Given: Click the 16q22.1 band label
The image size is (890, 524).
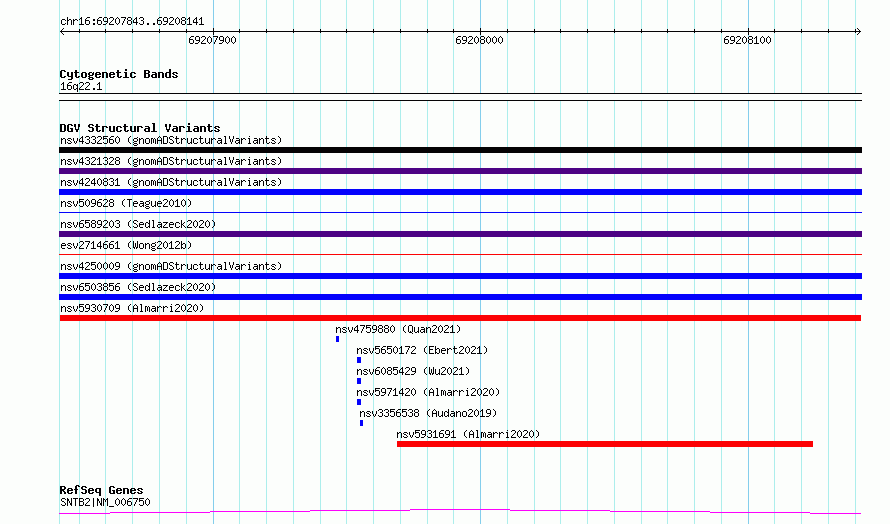Looking at the screenshot, I should pyautogui.click(x=81, y=86).
